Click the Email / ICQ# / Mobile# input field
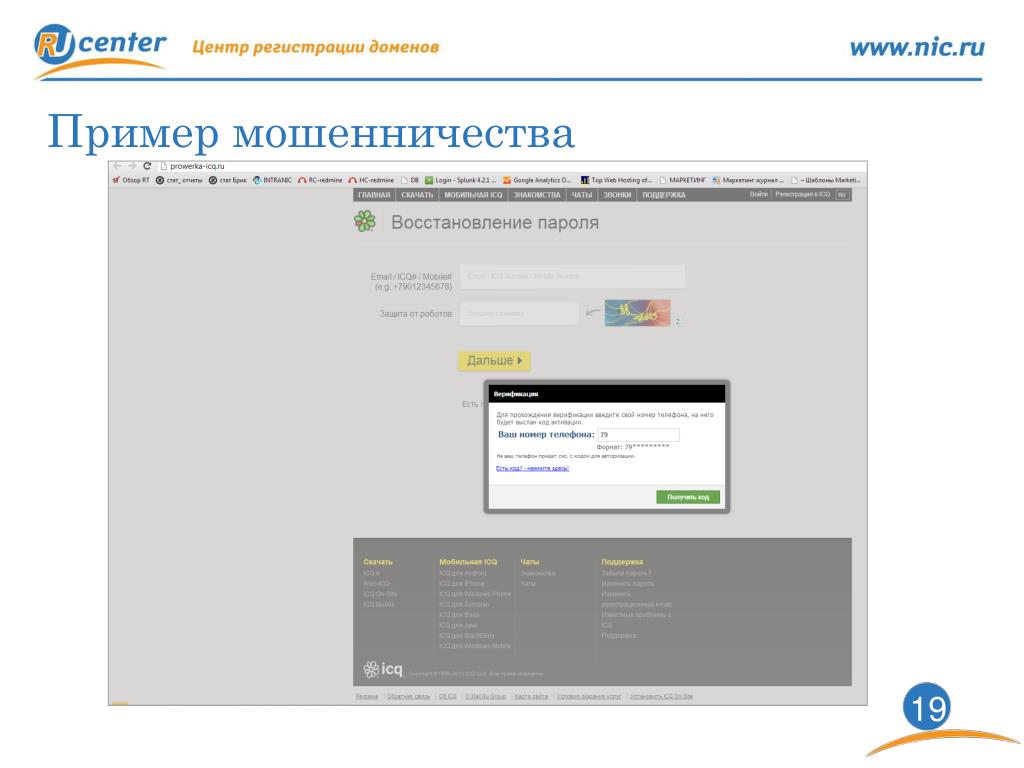The height and width of the screenshot is (768, 1024). 573,276
